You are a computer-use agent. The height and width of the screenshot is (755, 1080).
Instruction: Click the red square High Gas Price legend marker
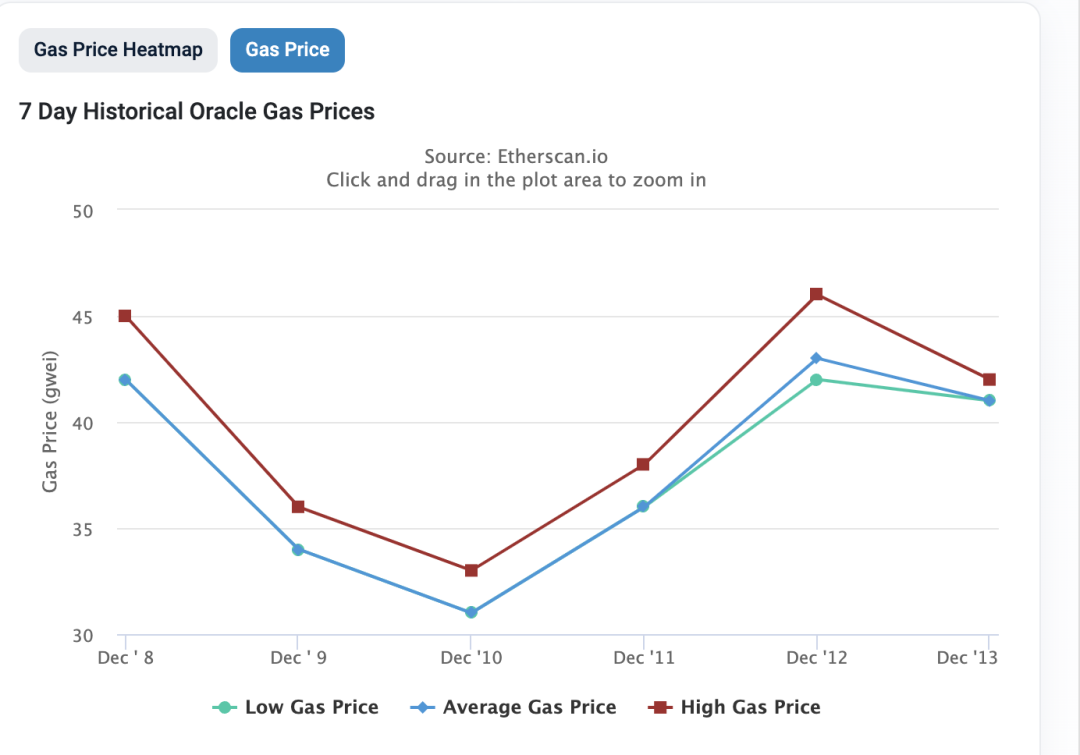[660, 707]
